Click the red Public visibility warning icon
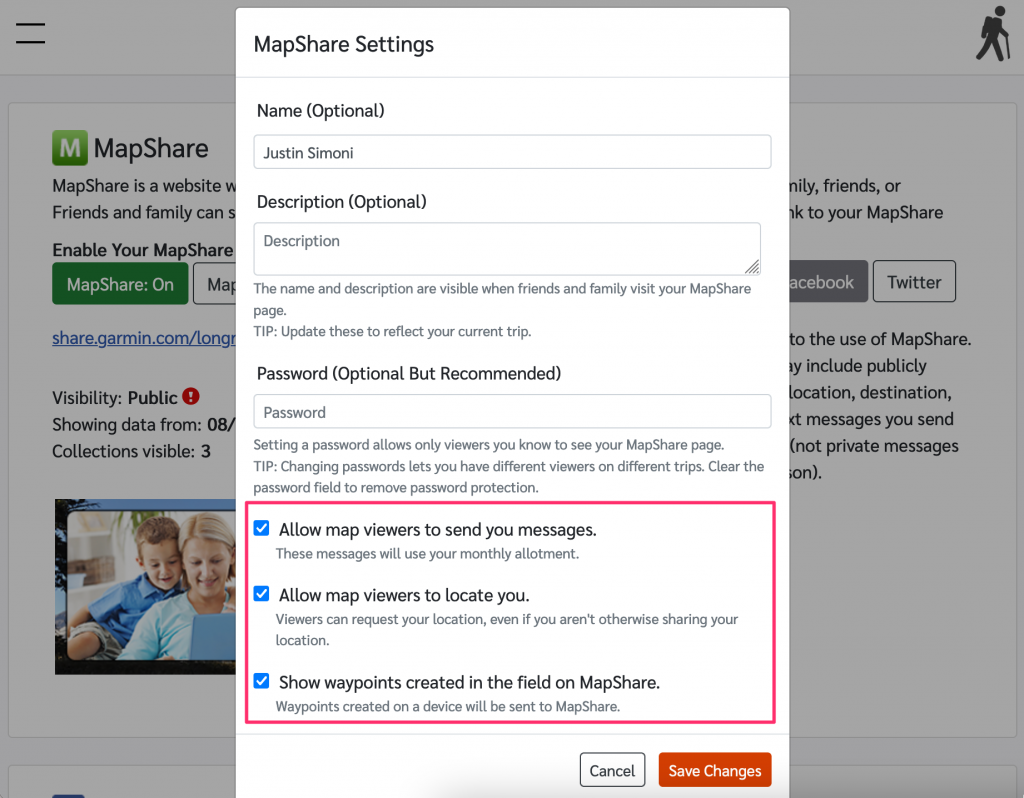Viewport: 1024px width, 798px height. click(192, 397)
